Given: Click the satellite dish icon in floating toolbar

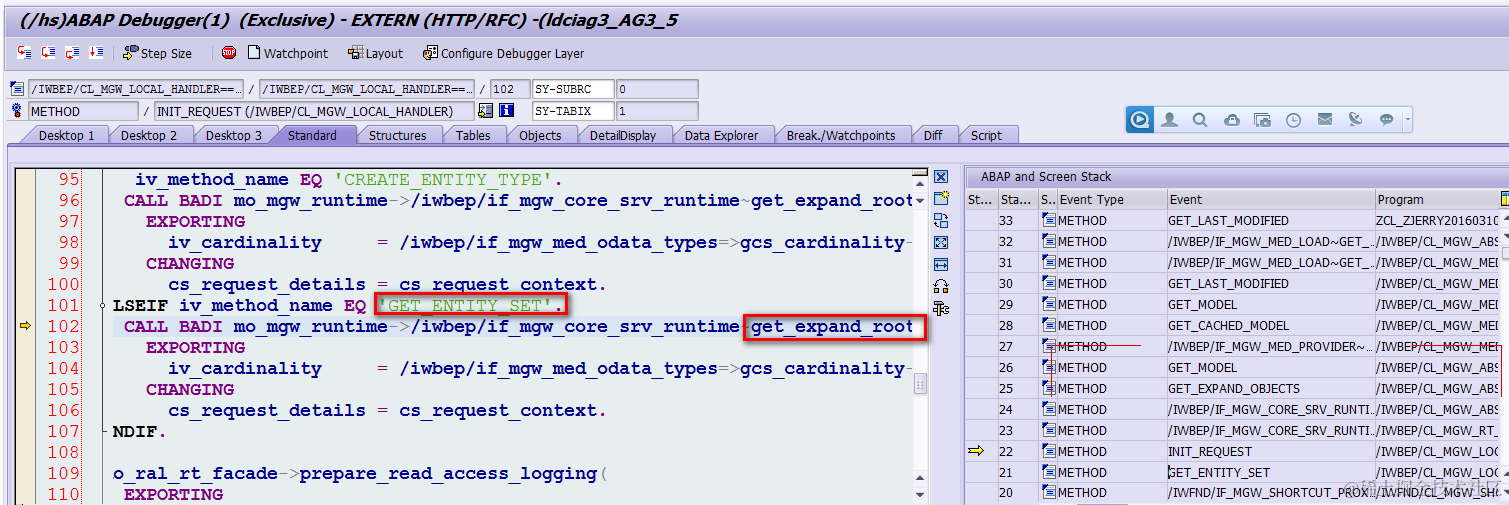Looking at the screenshot, I should point(1356,120).
